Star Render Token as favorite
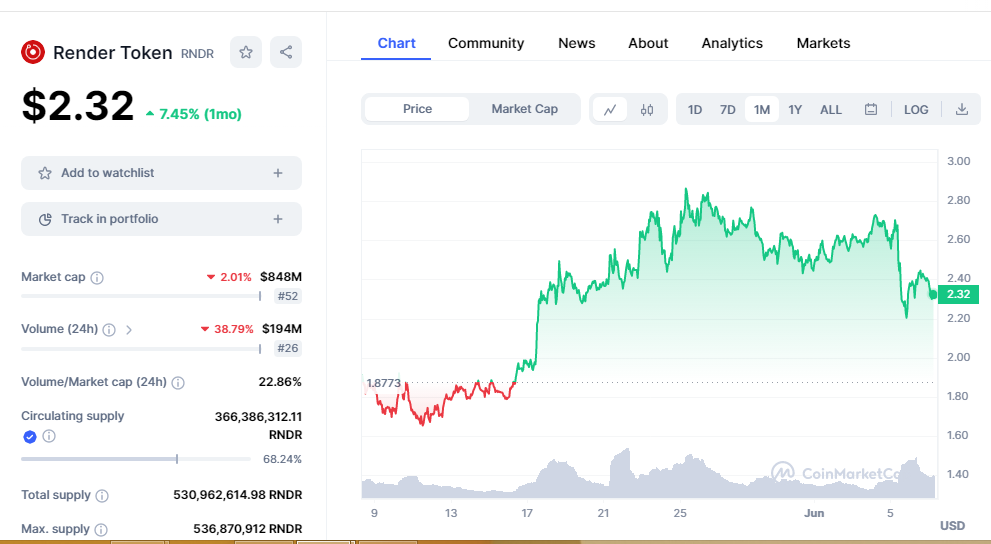 [x=246, y=52]
